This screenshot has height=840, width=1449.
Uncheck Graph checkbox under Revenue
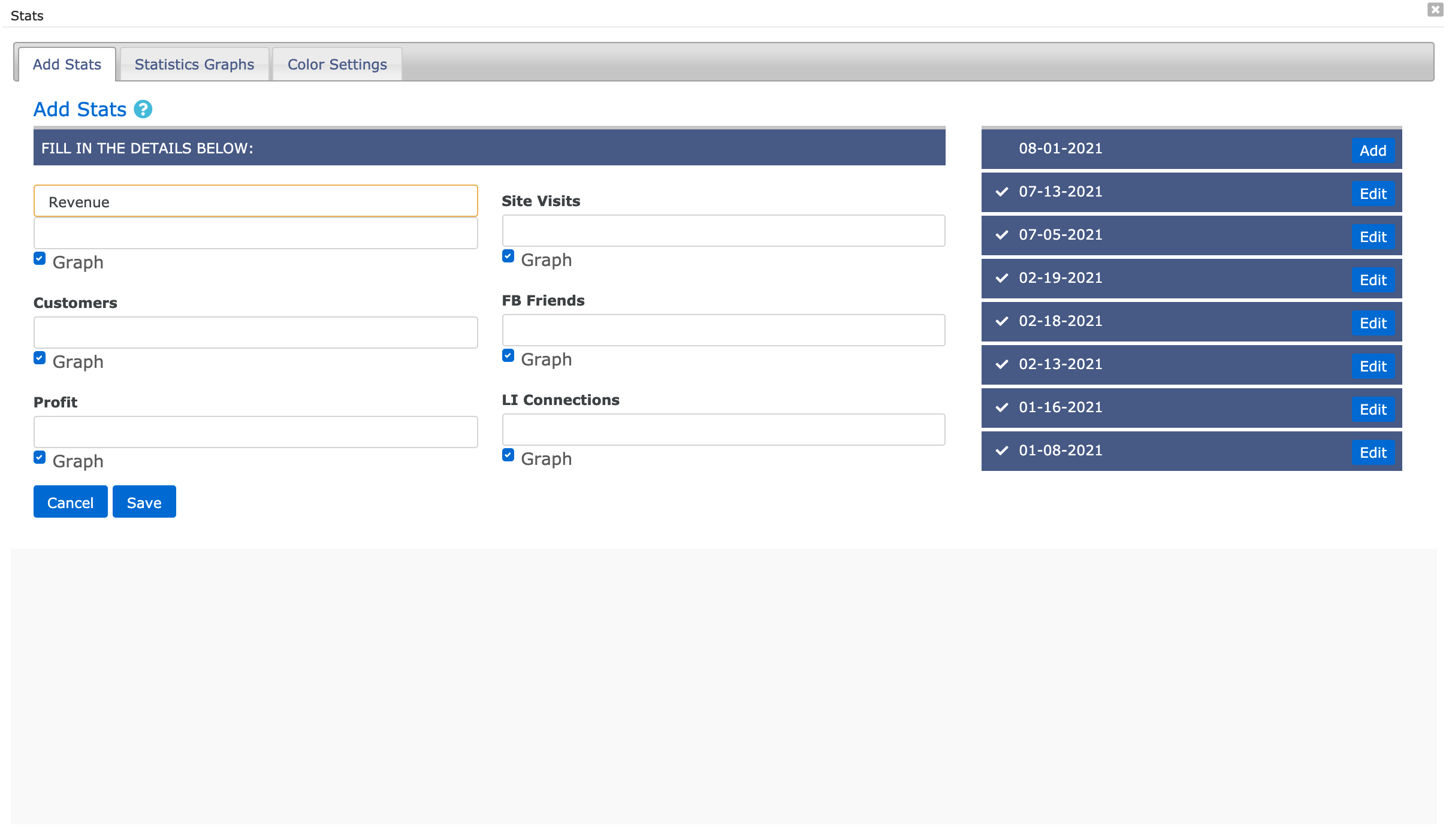coord(40,259)
